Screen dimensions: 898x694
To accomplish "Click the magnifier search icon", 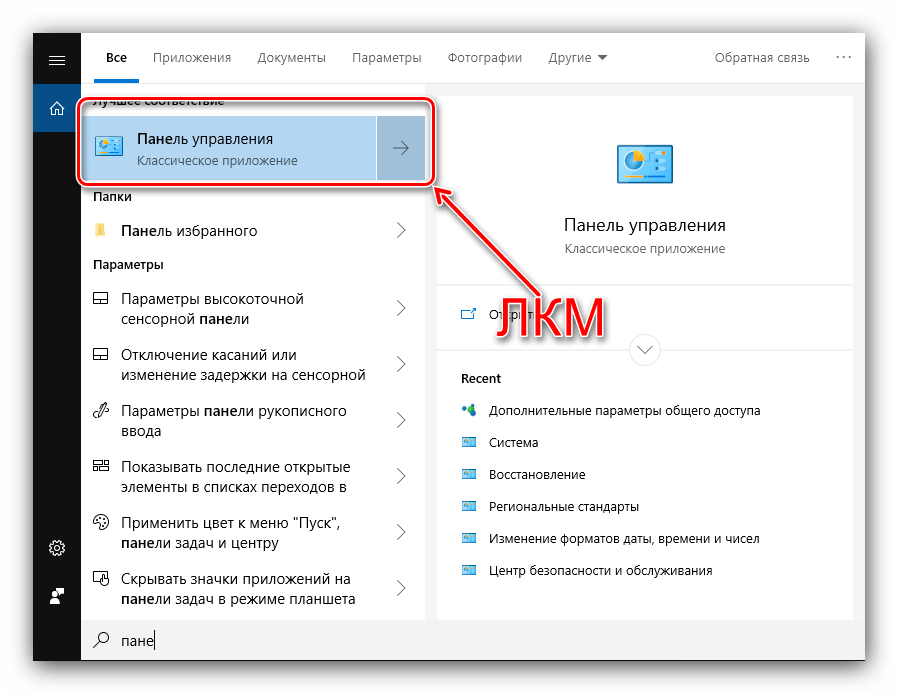I will (101, 640).
